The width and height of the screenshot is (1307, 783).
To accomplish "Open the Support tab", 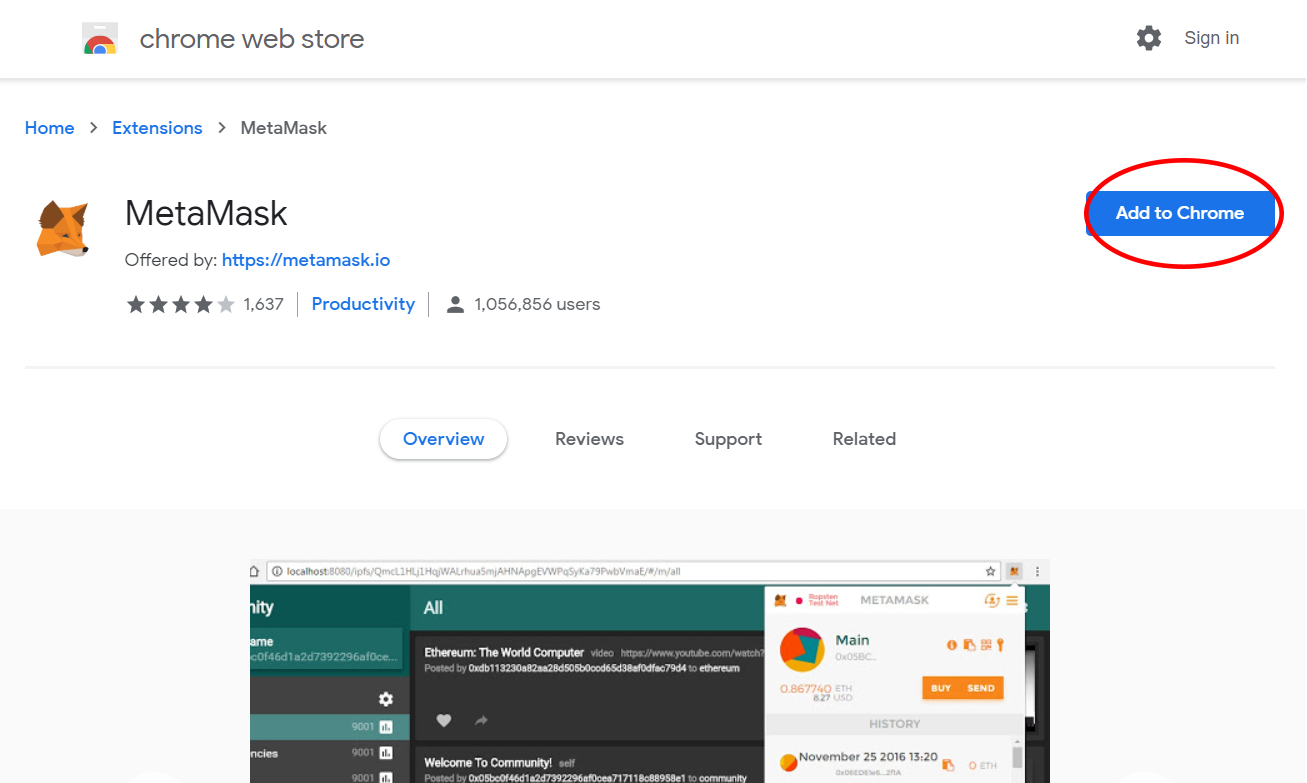I will (x=728, y=439).
